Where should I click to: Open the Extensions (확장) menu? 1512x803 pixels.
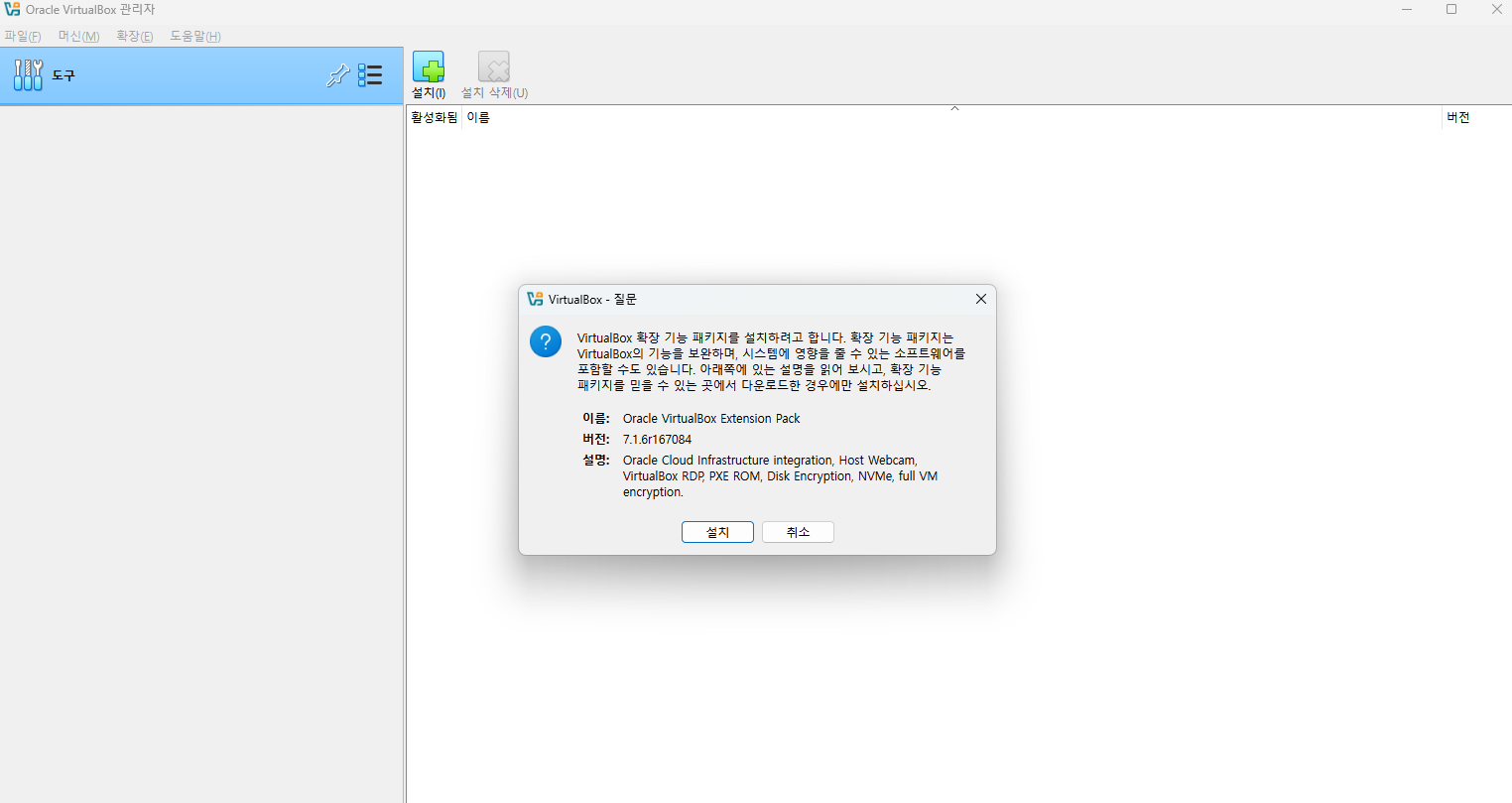click(135, 36)
